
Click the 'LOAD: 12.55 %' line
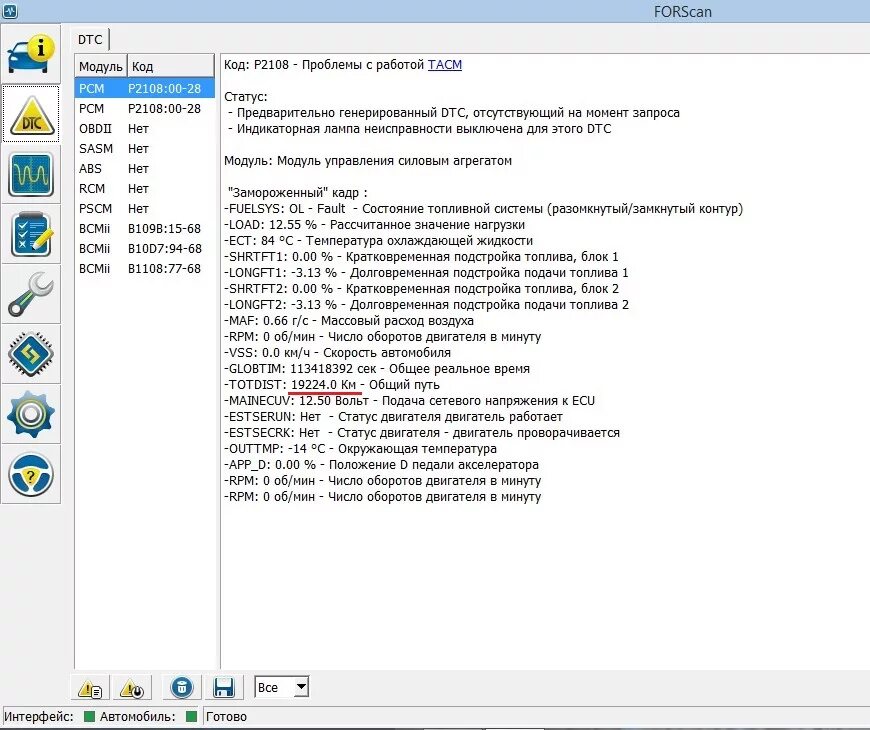(x=375, y=224)
